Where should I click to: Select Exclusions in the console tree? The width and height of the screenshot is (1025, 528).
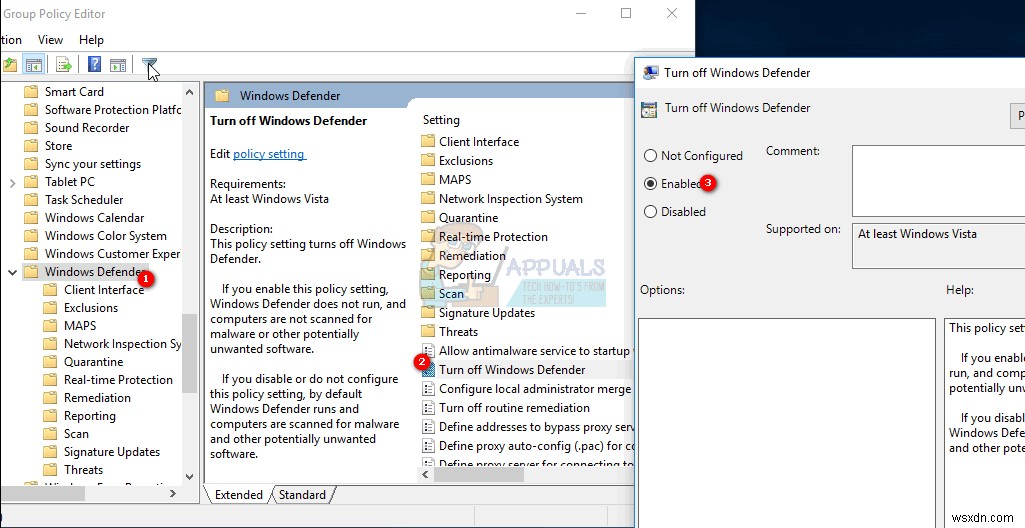point(91,308)
